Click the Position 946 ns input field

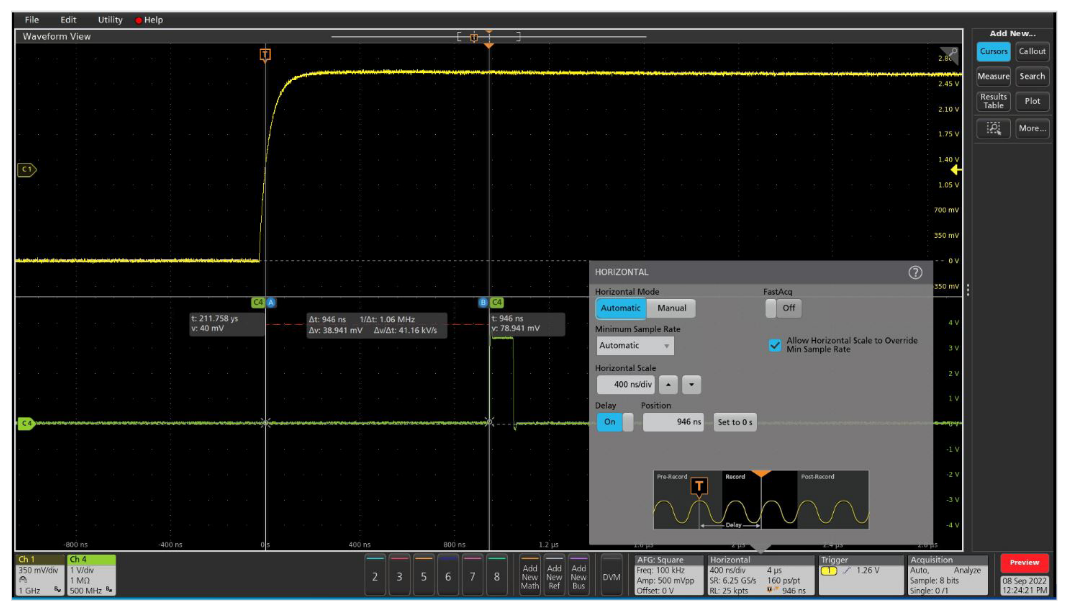673,422
